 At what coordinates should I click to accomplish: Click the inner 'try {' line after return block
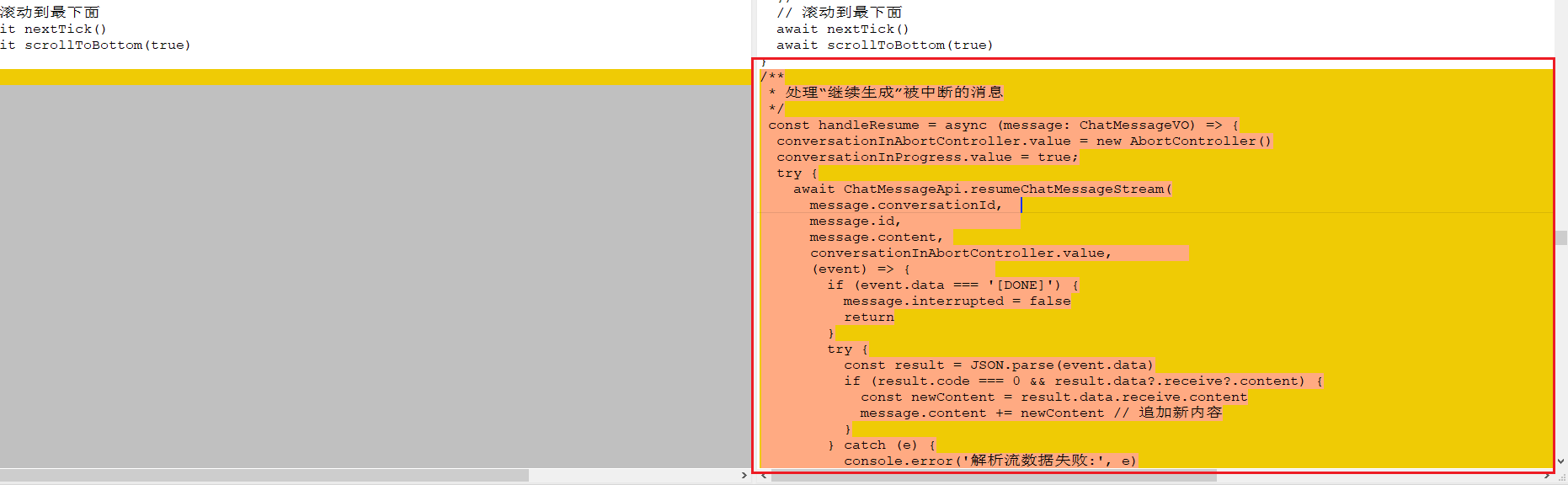[848, 349]
